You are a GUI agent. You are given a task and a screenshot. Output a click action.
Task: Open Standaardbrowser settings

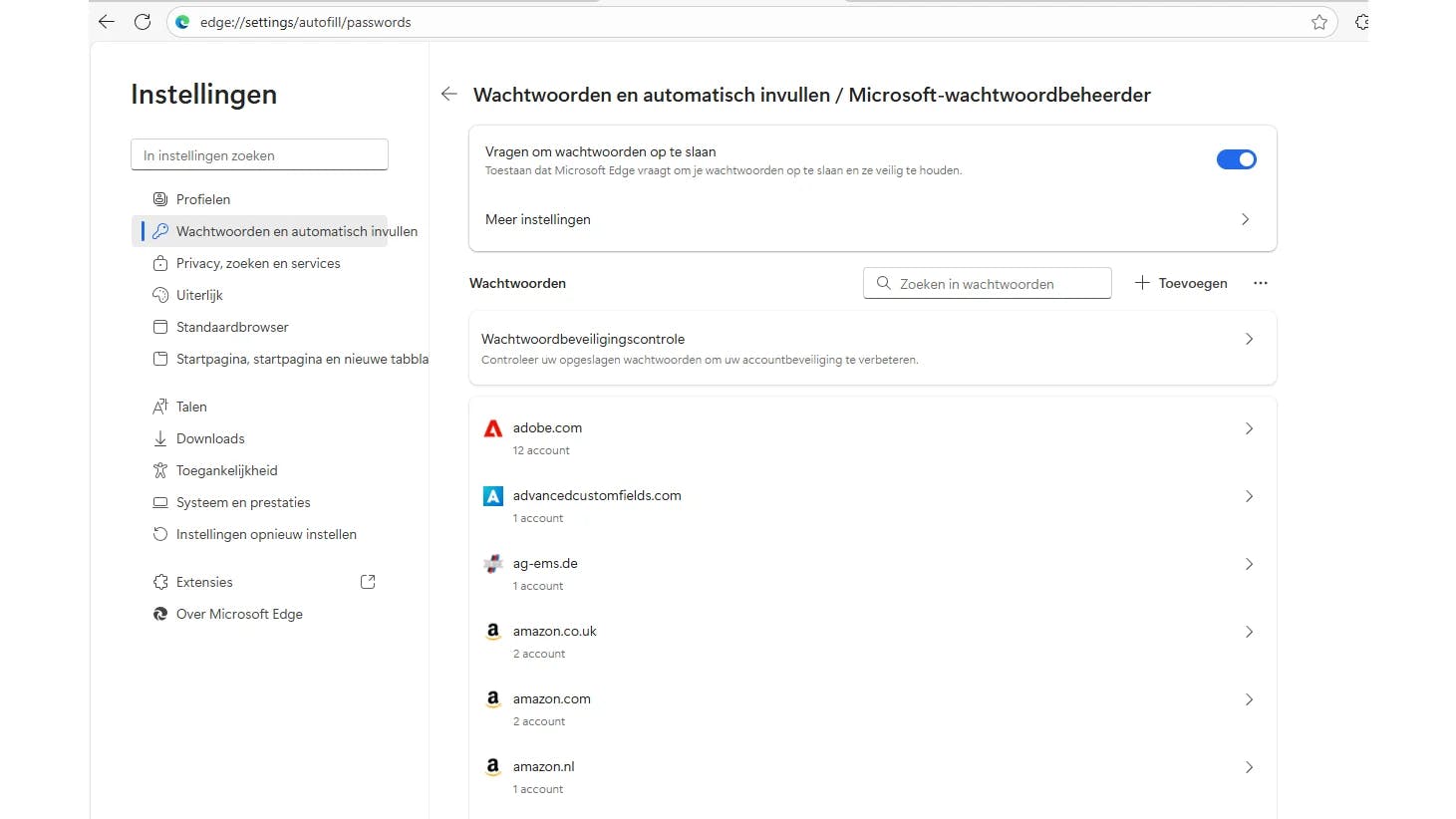[x=259, y=327]
